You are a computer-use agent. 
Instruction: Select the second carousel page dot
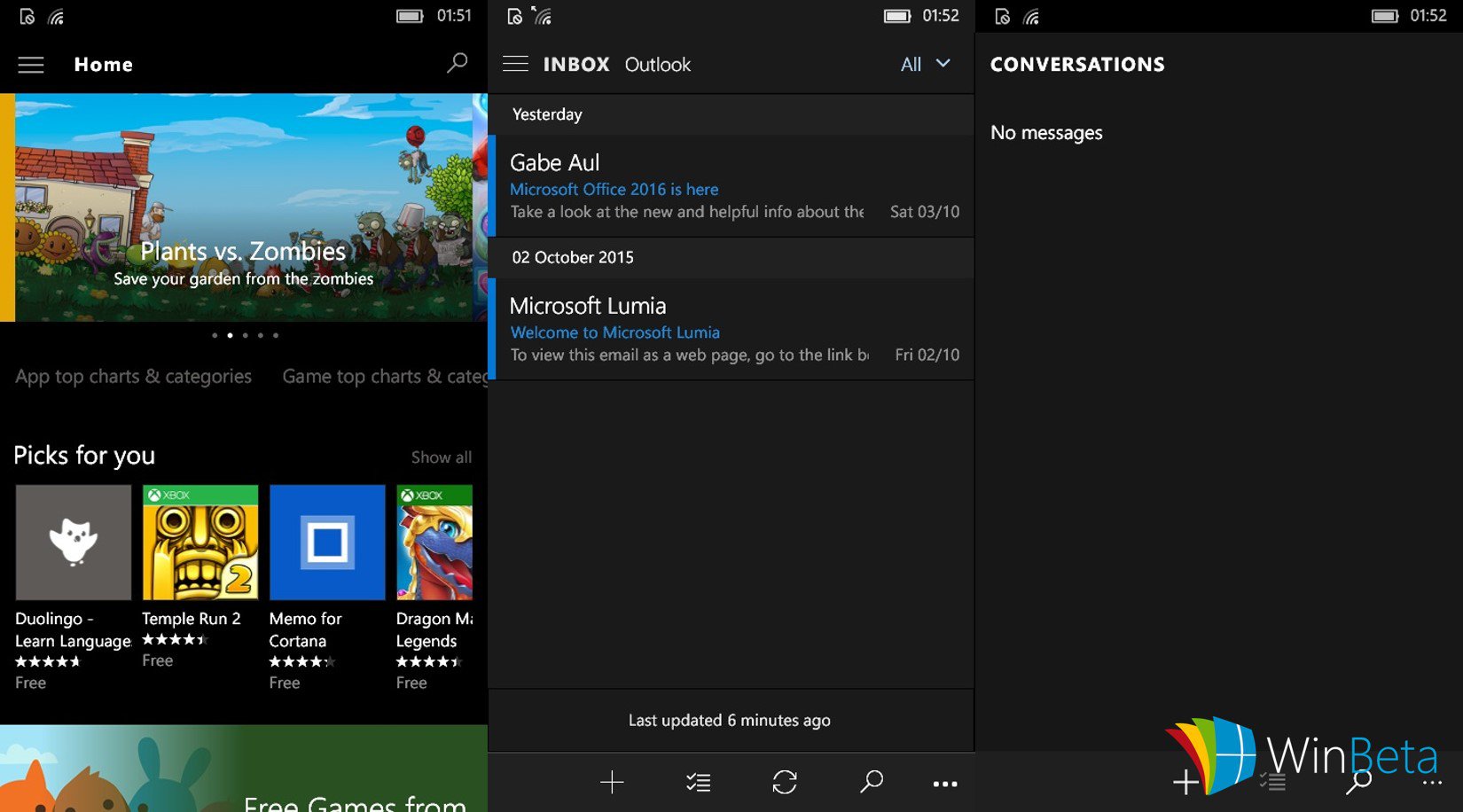[x=230, y=335]
